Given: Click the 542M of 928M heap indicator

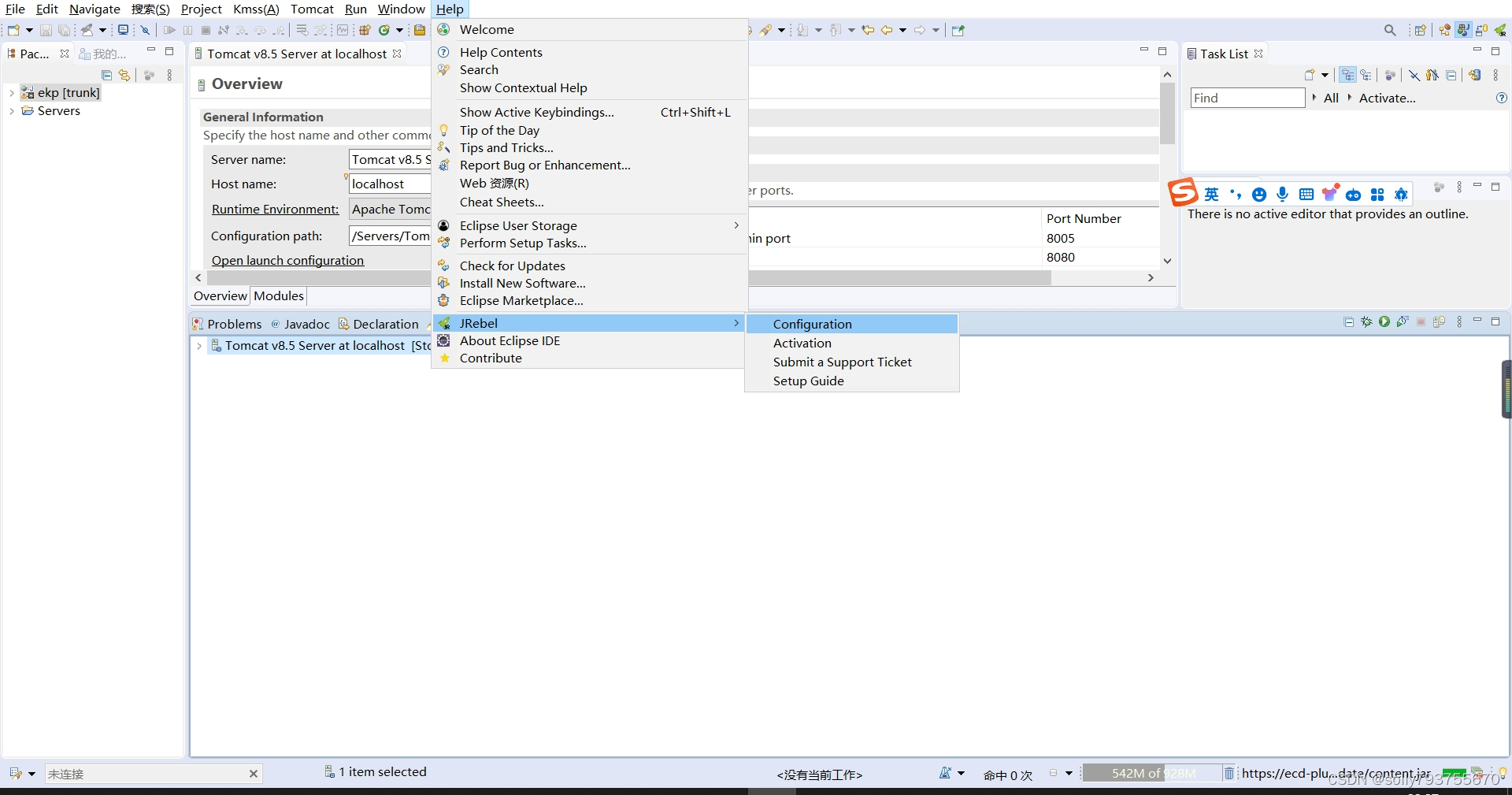Looking at the screenshot, I should [x=1152, y=773].
